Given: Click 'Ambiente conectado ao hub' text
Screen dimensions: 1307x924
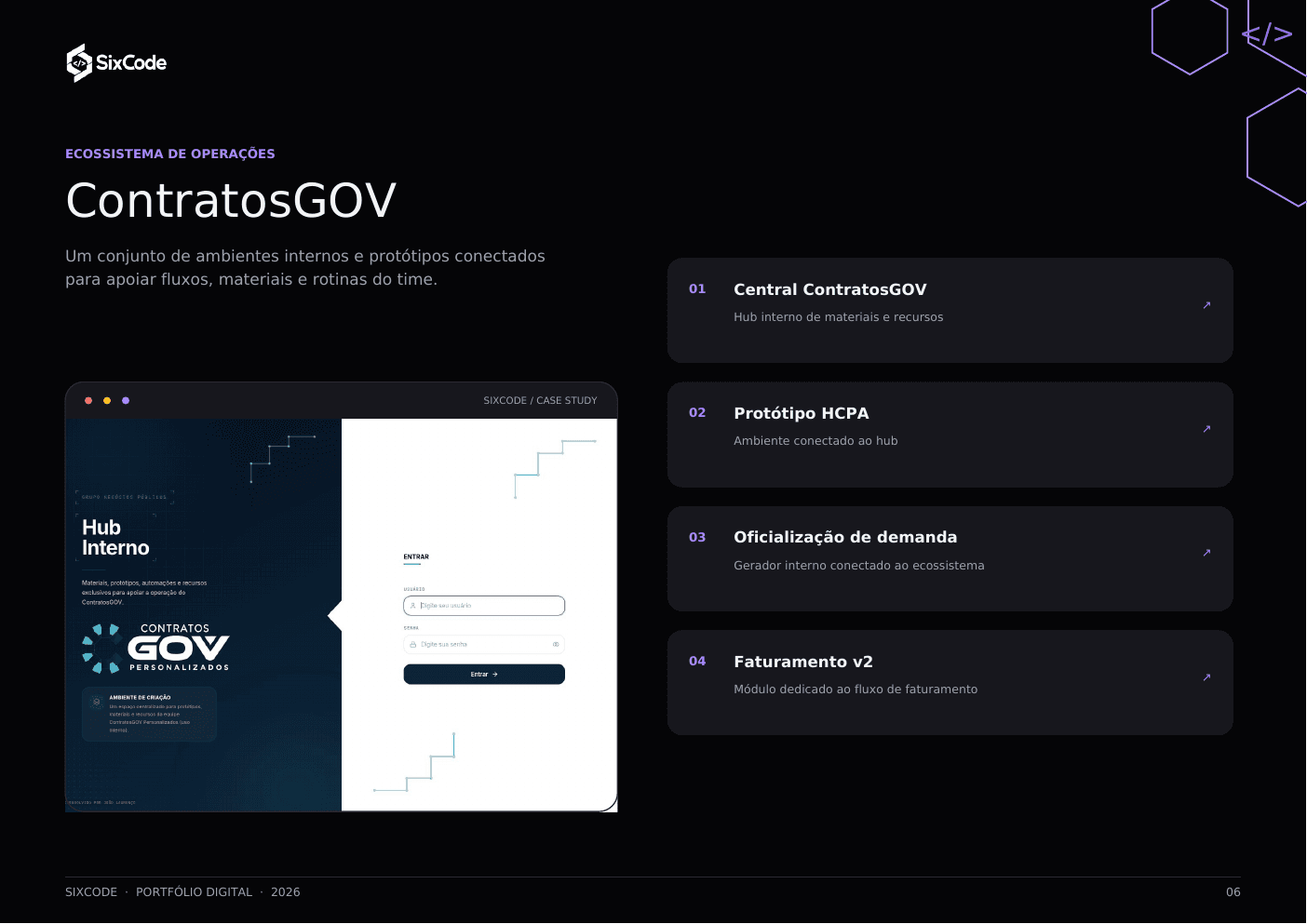Looking at the screenshot, I should click(815, 441).
